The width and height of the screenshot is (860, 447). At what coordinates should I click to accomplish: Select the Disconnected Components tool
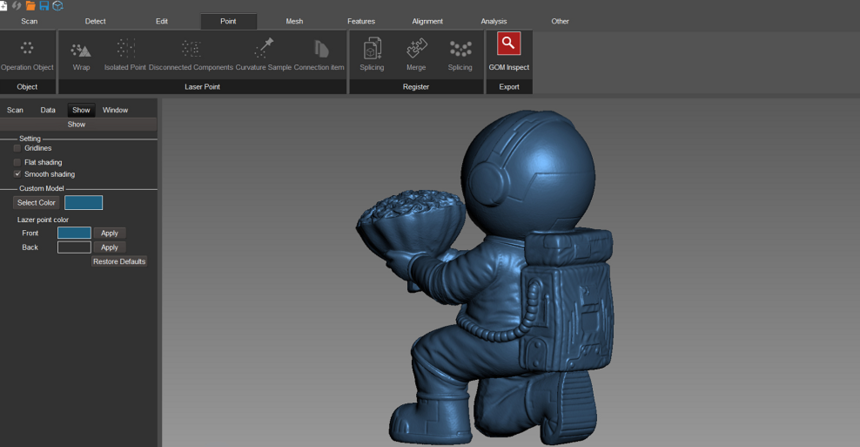coord(191,55)
